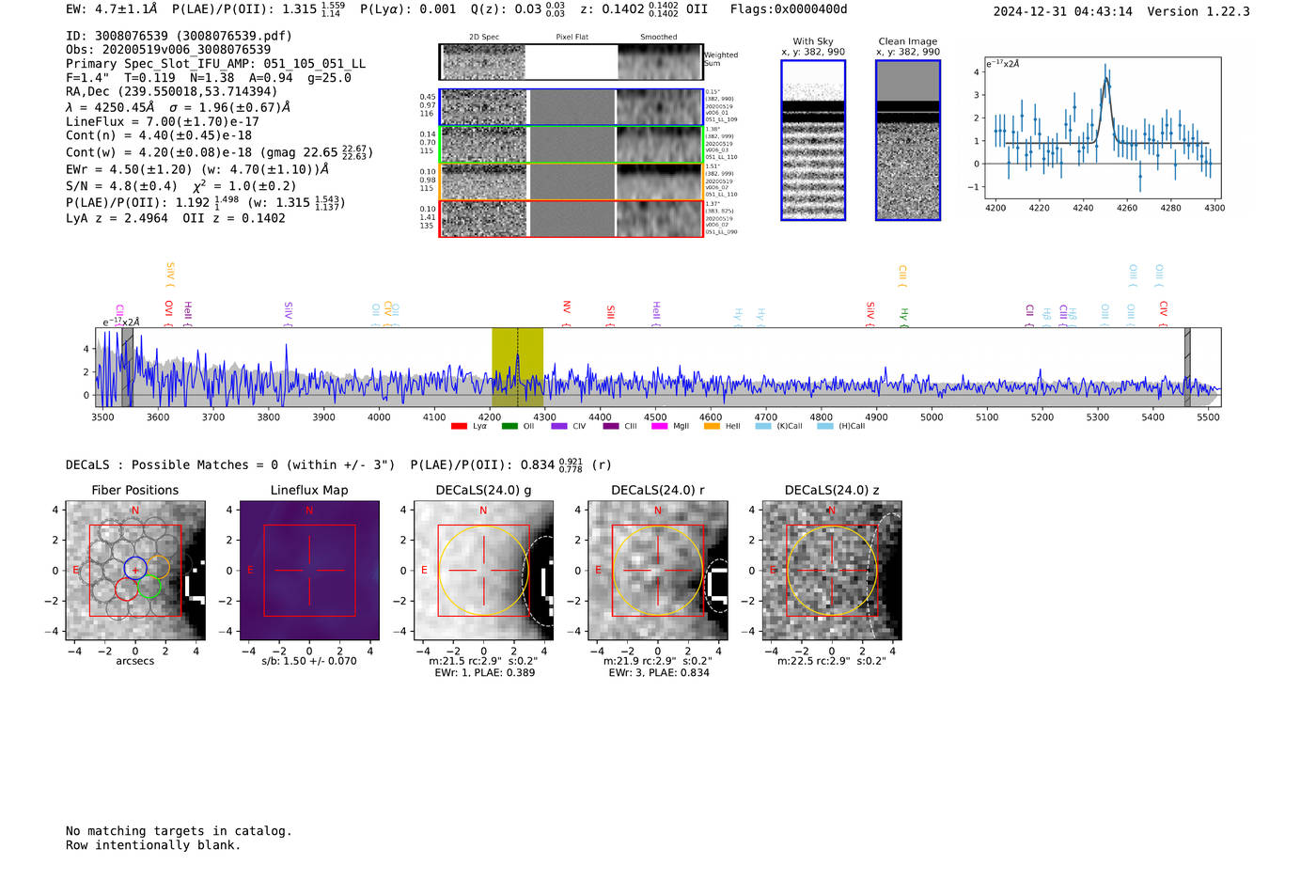This screenshot has height=896, width=1316.
Task: Click the red OVI line label above spectrum
Action: (x=169, y=309)
